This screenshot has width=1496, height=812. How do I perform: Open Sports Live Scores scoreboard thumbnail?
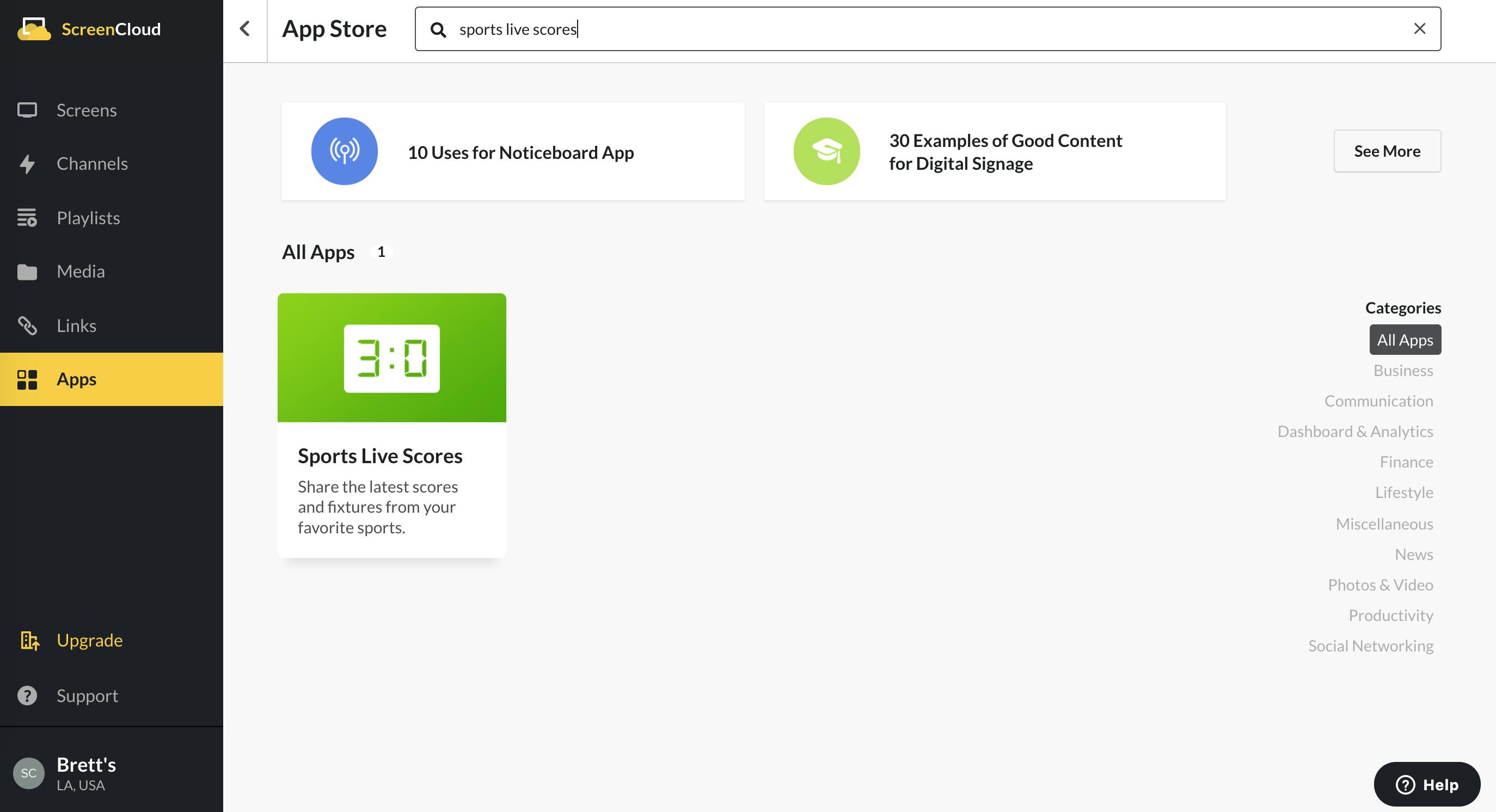[x=392, y=358]
